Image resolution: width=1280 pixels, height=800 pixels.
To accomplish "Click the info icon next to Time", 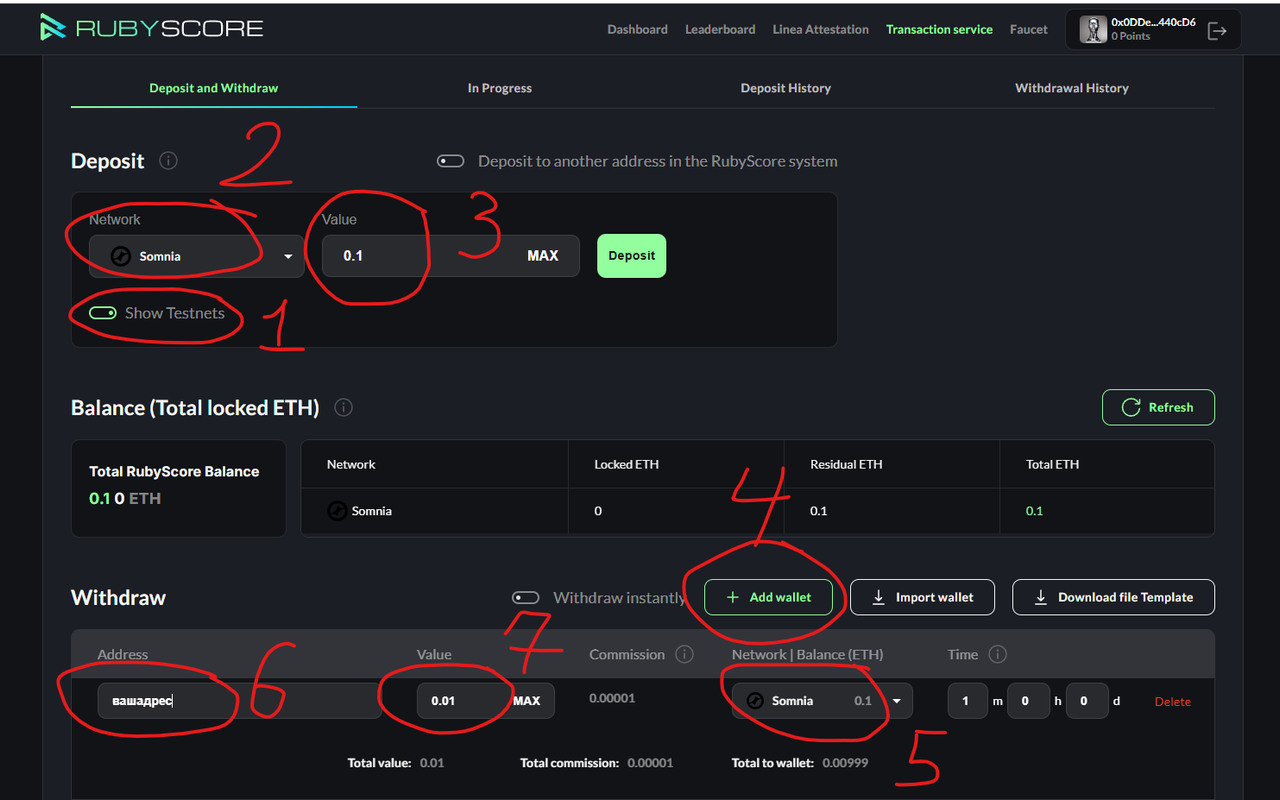I will tap(997, 654).
